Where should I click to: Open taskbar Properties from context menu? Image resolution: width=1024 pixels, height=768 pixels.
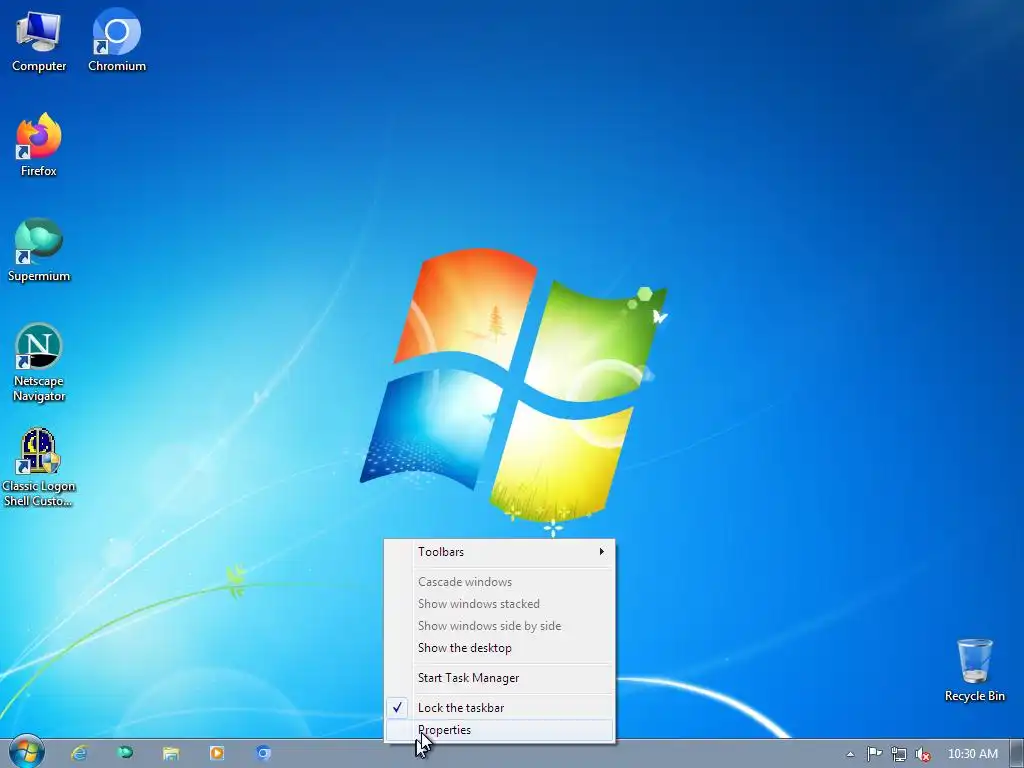coord(500,730)
